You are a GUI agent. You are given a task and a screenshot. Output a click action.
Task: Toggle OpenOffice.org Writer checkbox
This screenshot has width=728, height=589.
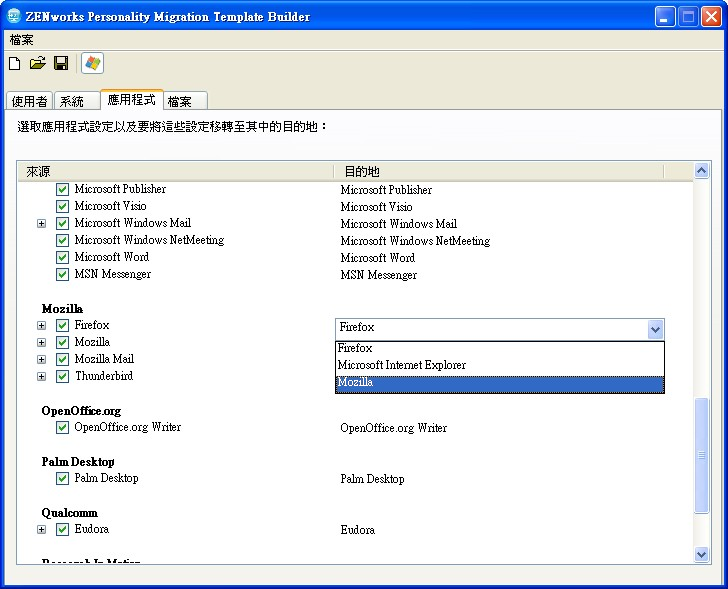click(62, 427)
